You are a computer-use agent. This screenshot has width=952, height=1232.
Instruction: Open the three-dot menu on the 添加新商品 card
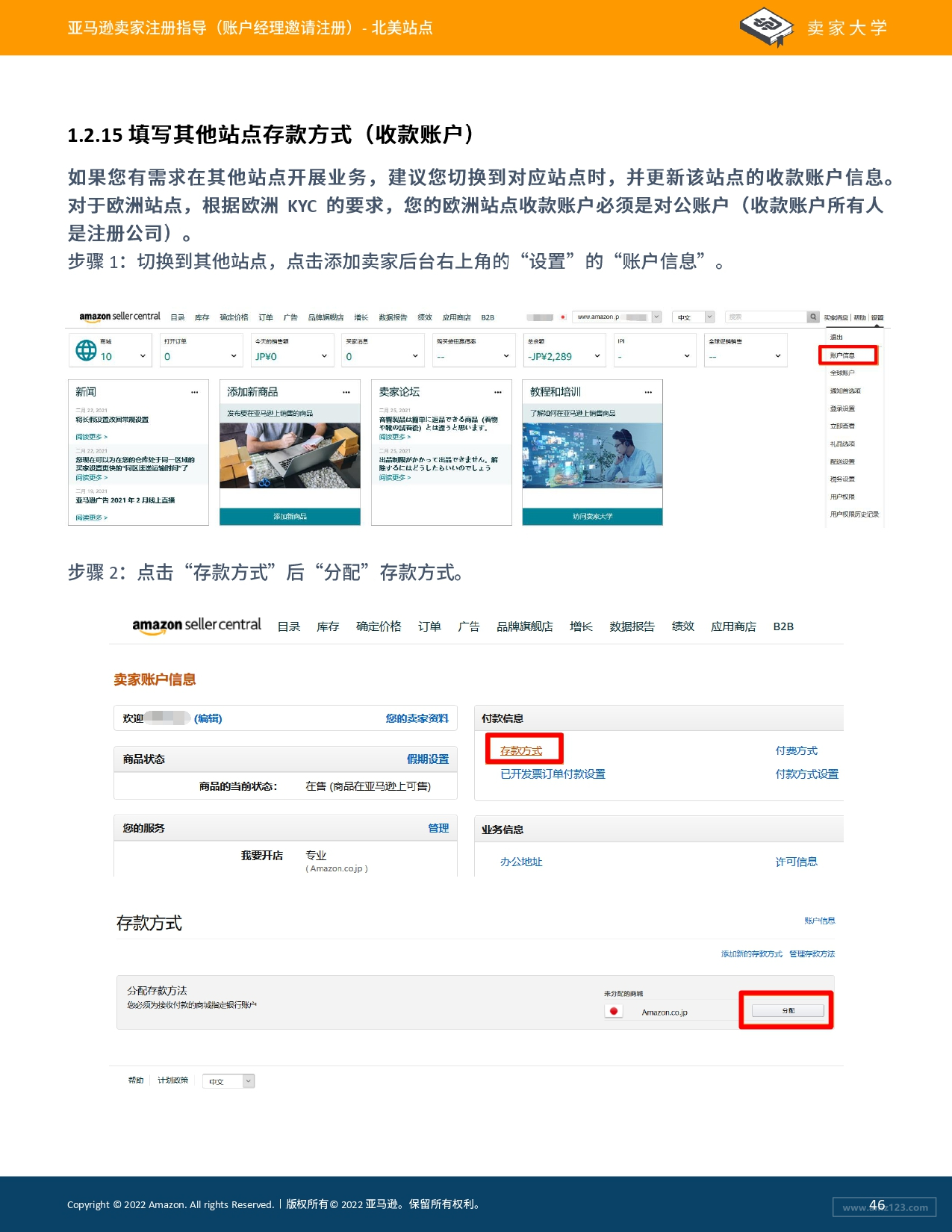point(346,392)
